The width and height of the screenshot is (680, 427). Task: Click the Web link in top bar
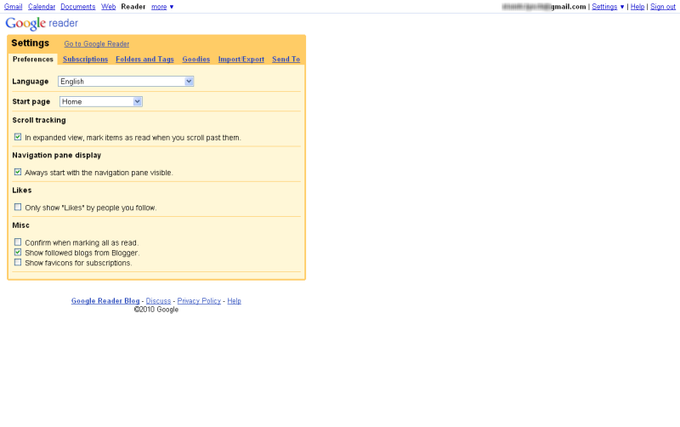[108, 7]
